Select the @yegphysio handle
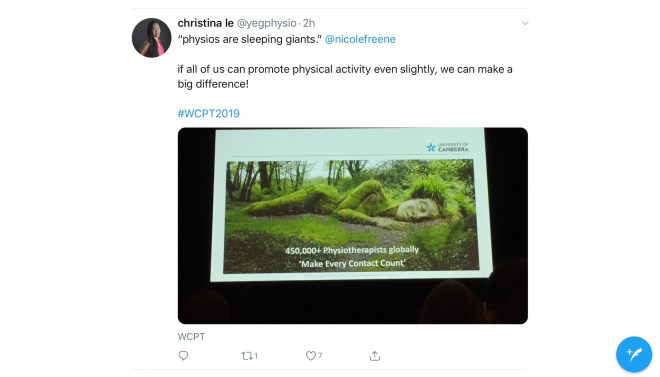 267,23
